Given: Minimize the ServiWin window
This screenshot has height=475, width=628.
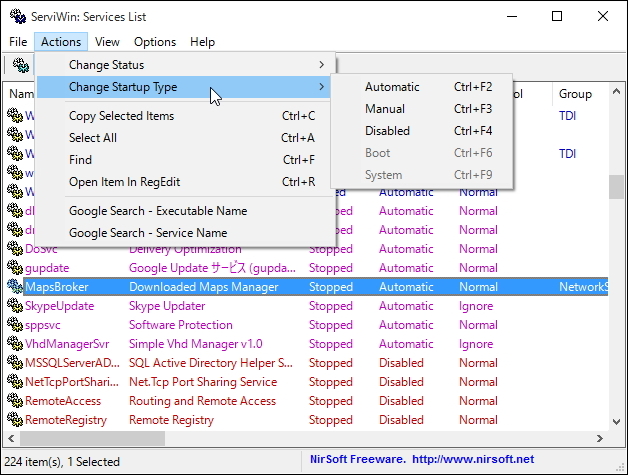Looking at the screenshot, I should [512, 16].
